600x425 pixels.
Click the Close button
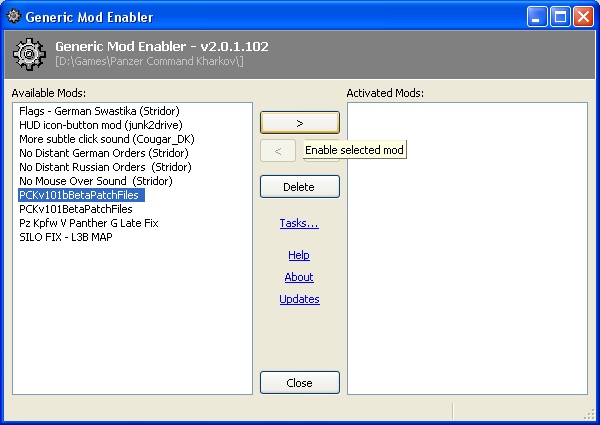point(300,383)
